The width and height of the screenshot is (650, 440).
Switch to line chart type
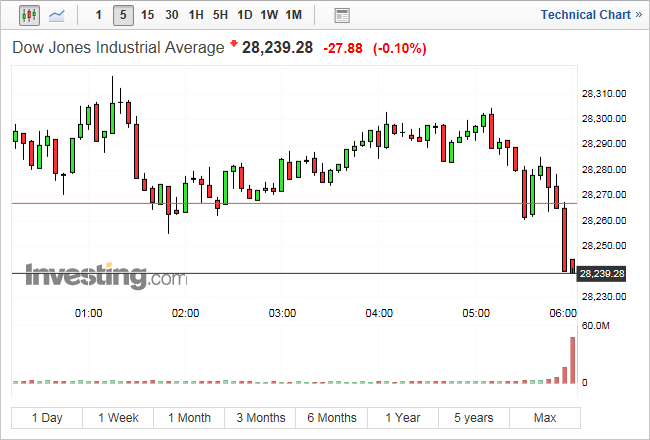pyautogui.click(x=56, y=15)
